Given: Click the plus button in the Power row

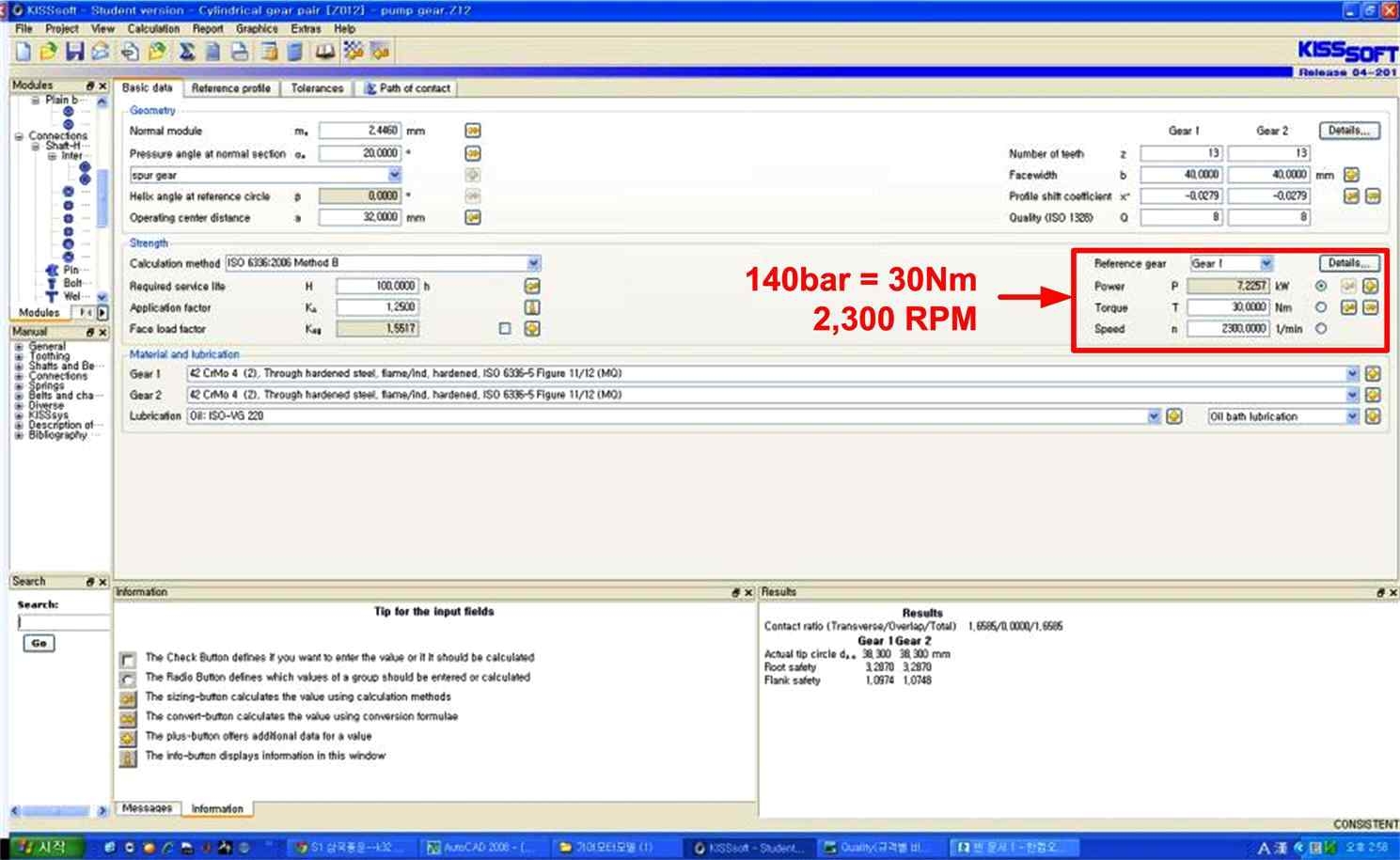Looking at the screenshot, I should [x=1371, y=286].
